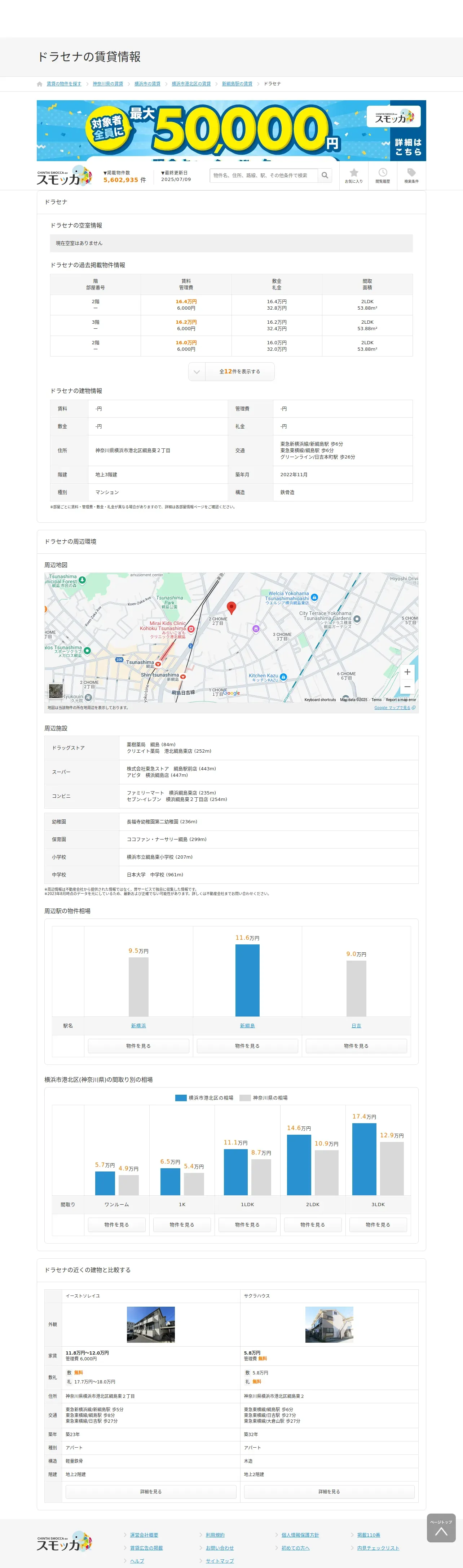
Task: Open 新綱島駅の賃貸 breadcrumb link
Action: click(237, 84)
